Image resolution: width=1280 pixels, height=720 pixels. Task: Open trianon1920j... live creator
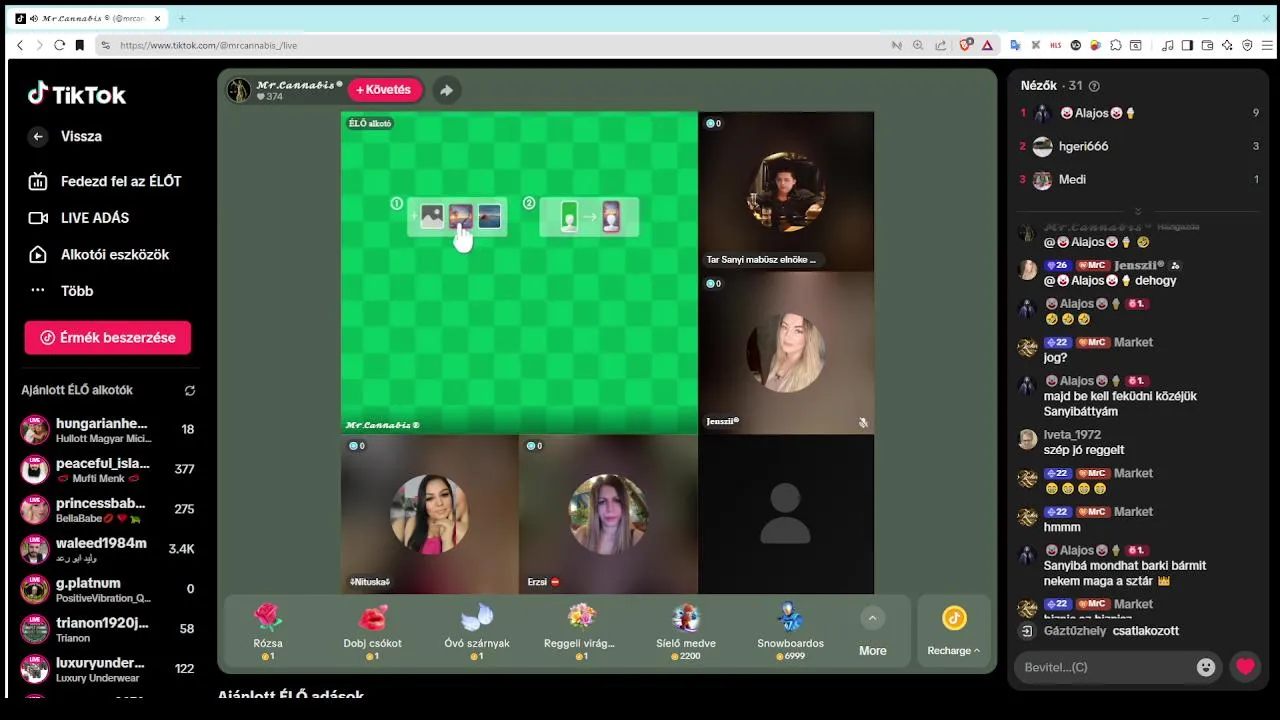pyautogui.click(x=108, y=629)
